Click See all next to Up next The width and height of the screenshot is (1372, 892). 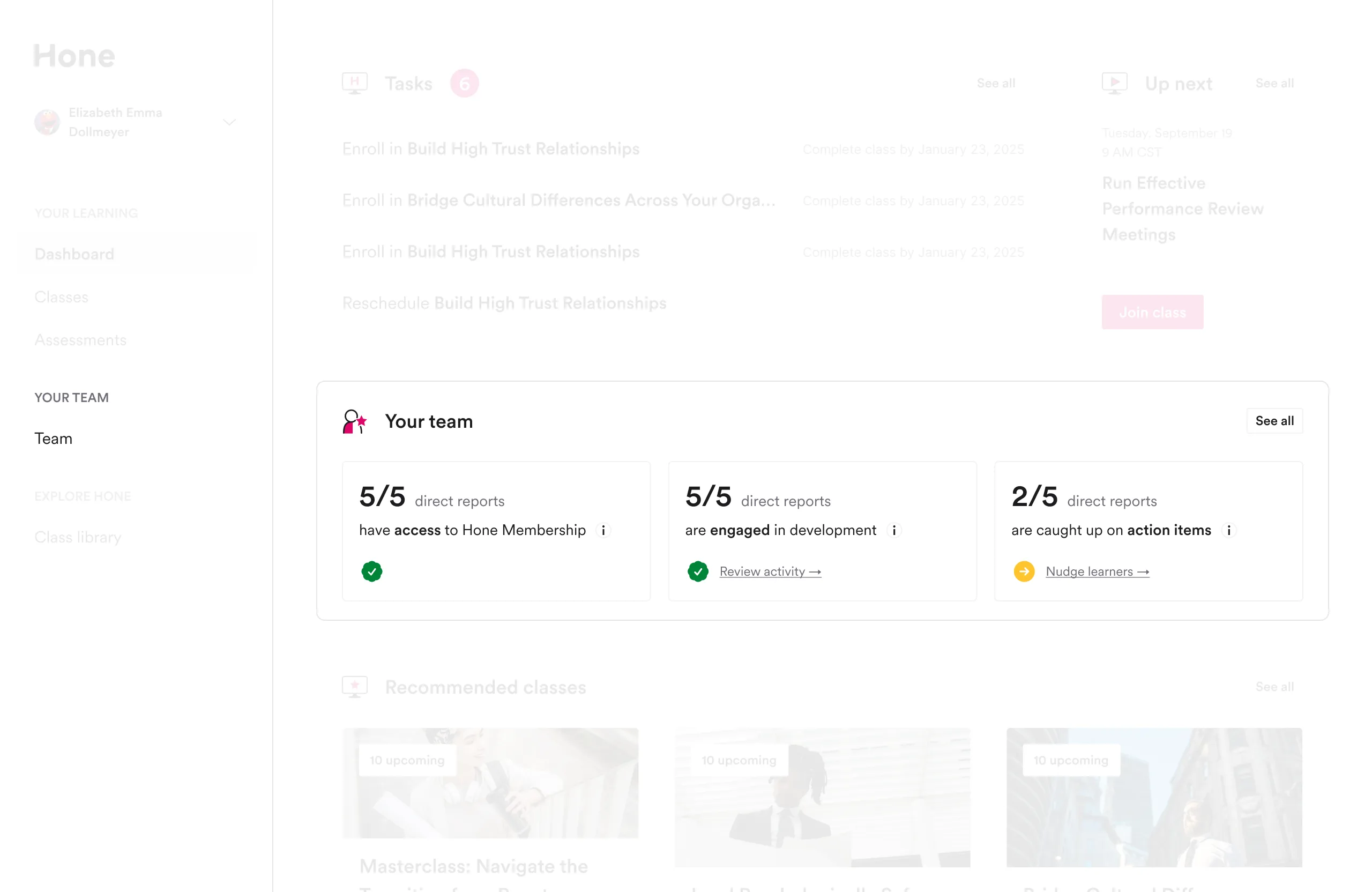[x=1274, y=83]
